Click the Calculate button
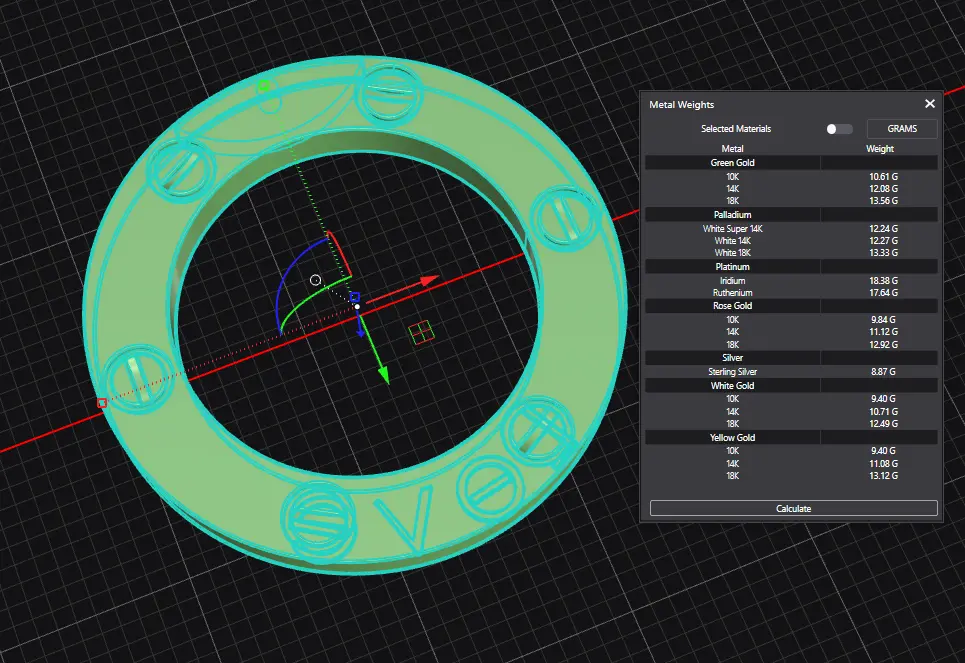965x663 pixels. coord(793,508)
